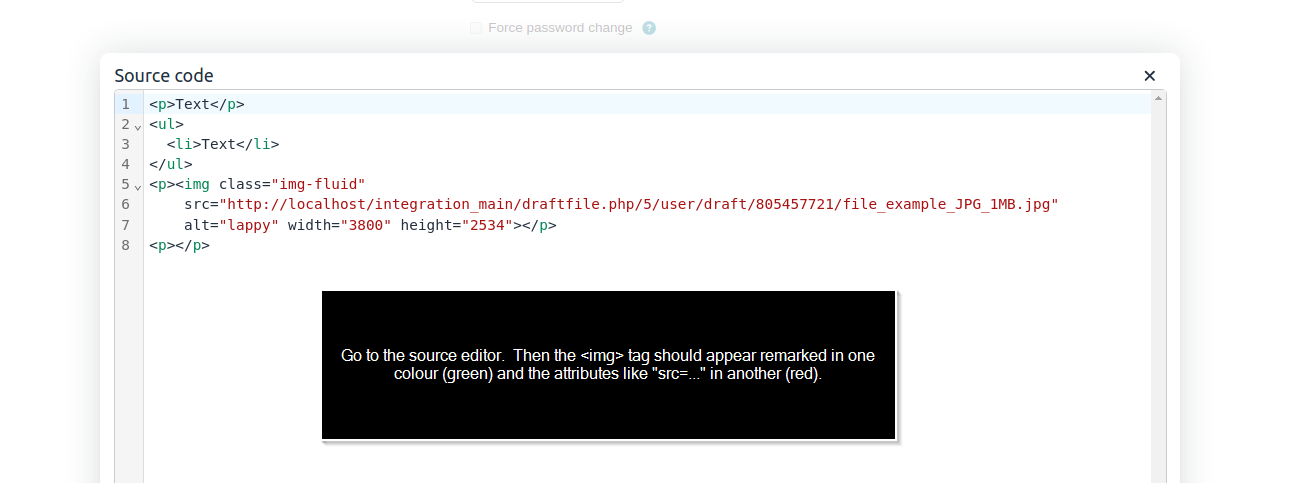Click the <img tag on line 5
The image size is (1308, 483).
click(x=193, y=184)
